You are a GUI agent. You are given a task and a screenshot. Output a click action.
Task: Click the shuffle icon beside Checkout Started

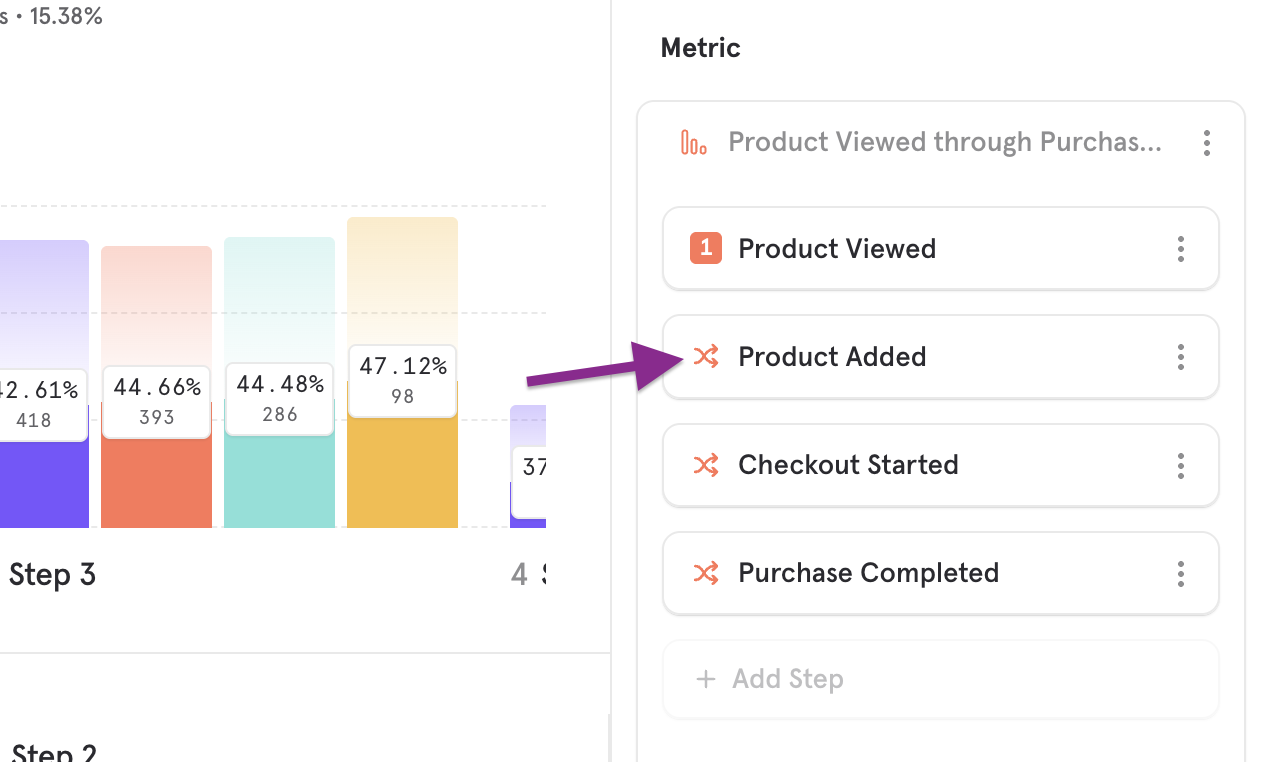pyautogui.click(x=706, y=465)
